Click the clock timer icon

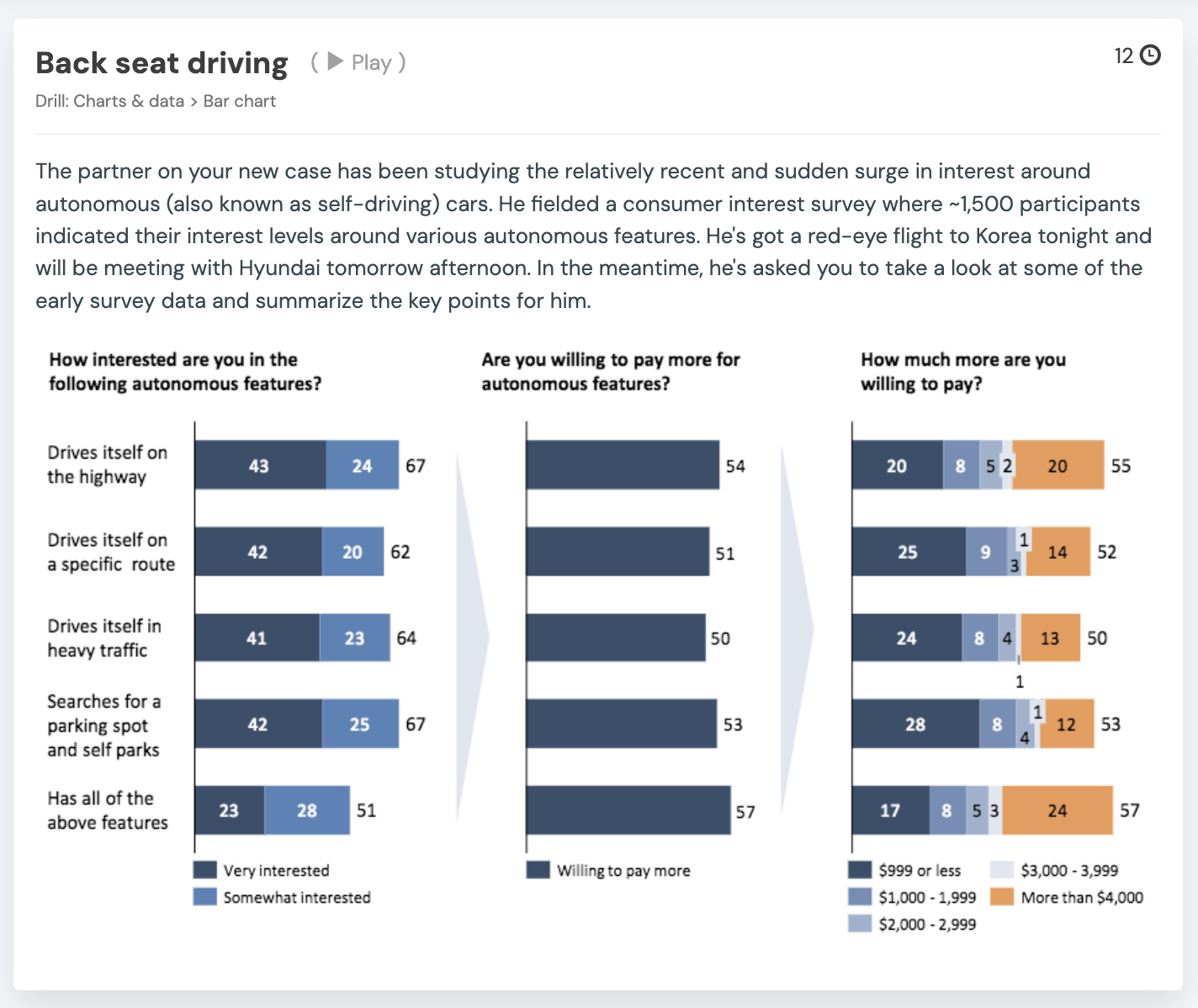point(1149,56)
